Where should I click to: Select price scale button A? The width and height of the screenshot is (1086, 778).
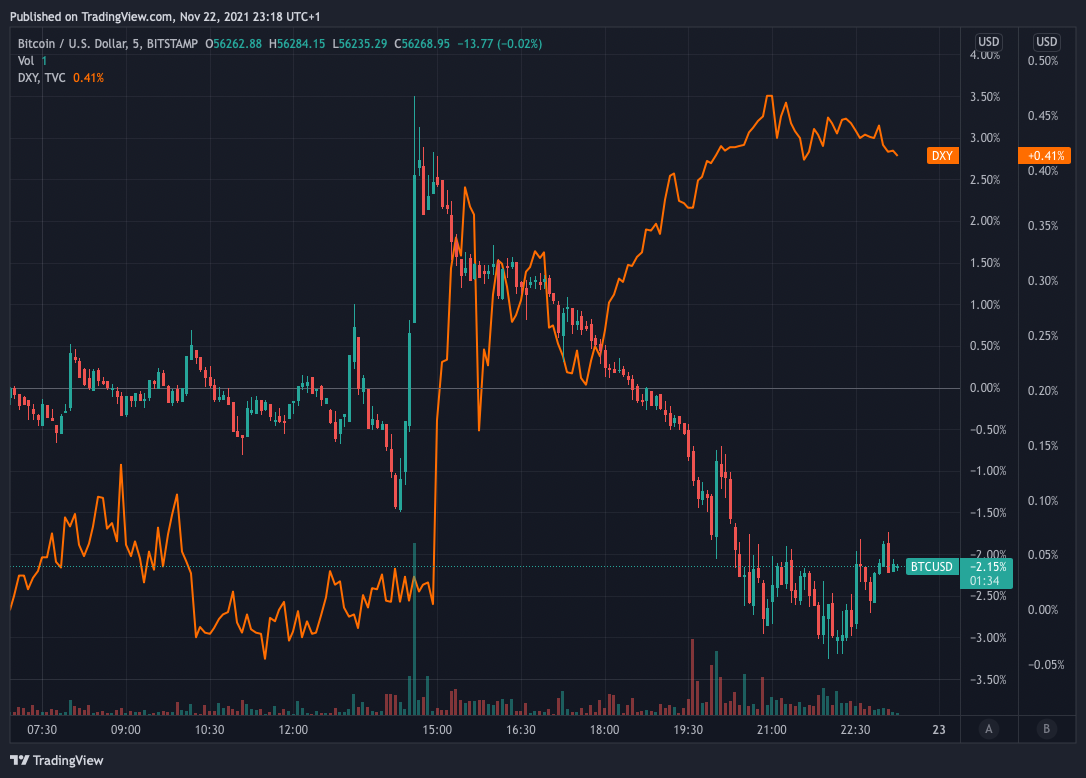tap(988, 730)
